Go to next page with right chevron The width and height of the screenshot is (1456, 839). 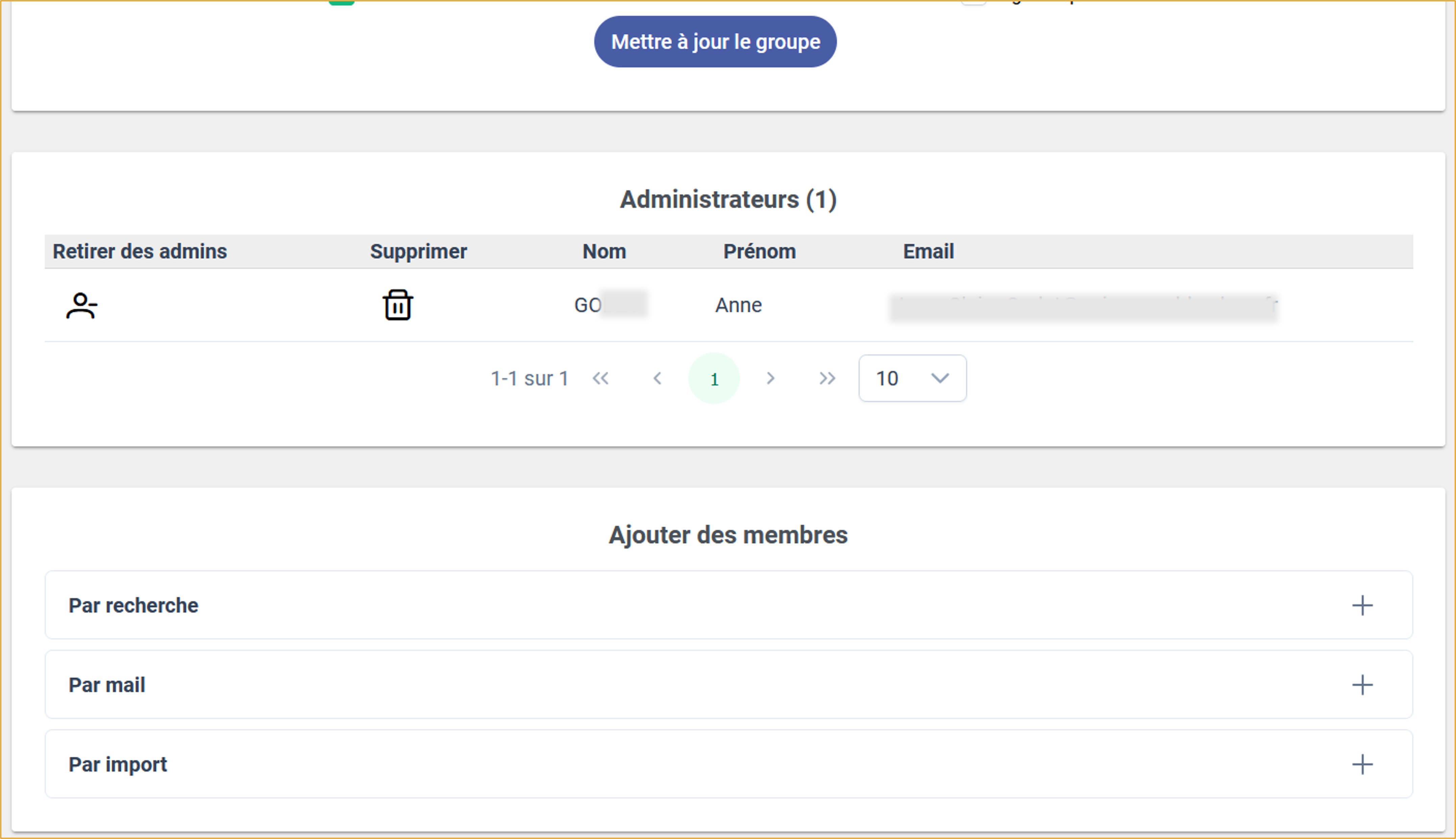coord(770,378)
